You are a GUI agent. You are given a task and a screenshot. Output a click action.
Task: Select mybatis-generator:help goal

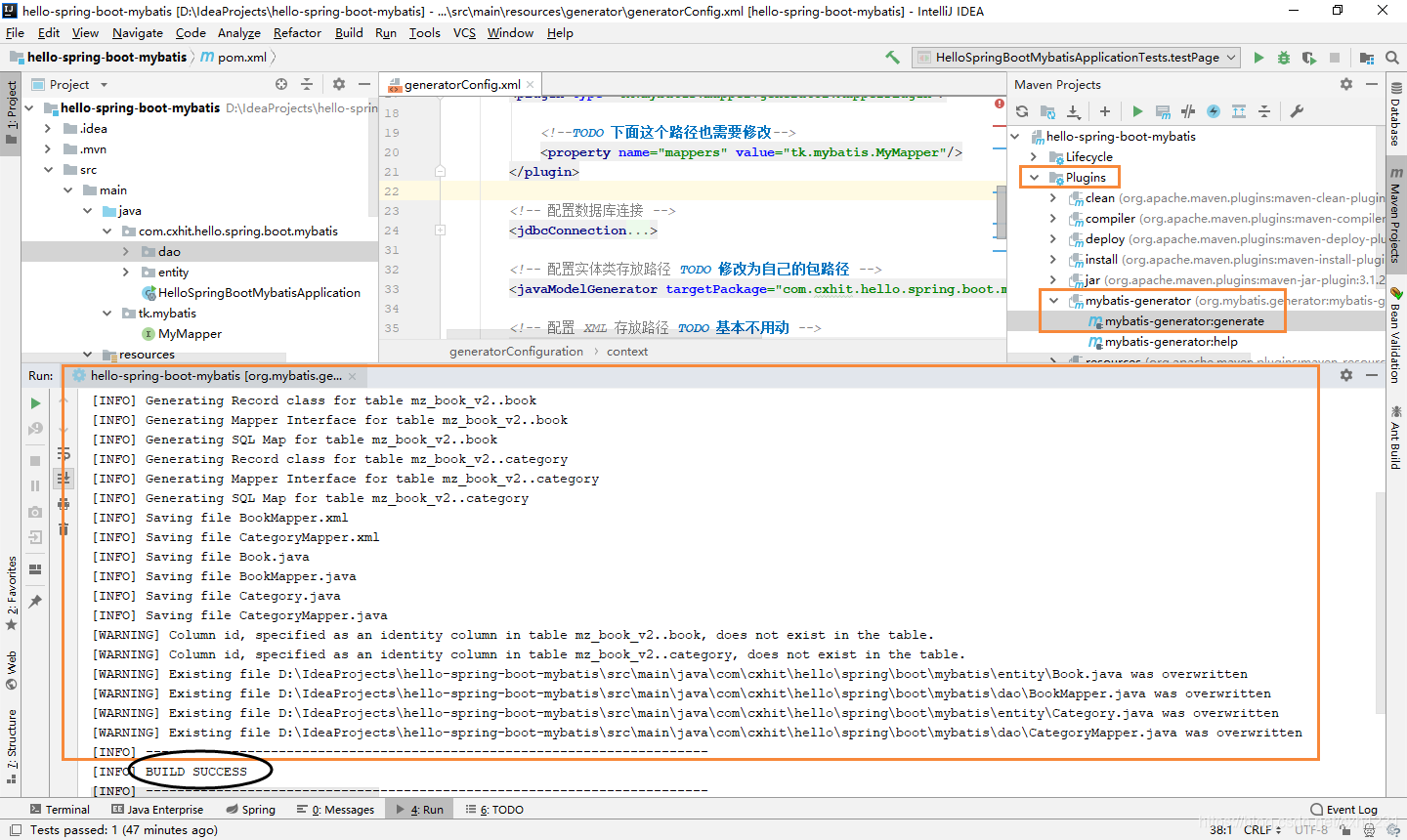point(1171,342)
